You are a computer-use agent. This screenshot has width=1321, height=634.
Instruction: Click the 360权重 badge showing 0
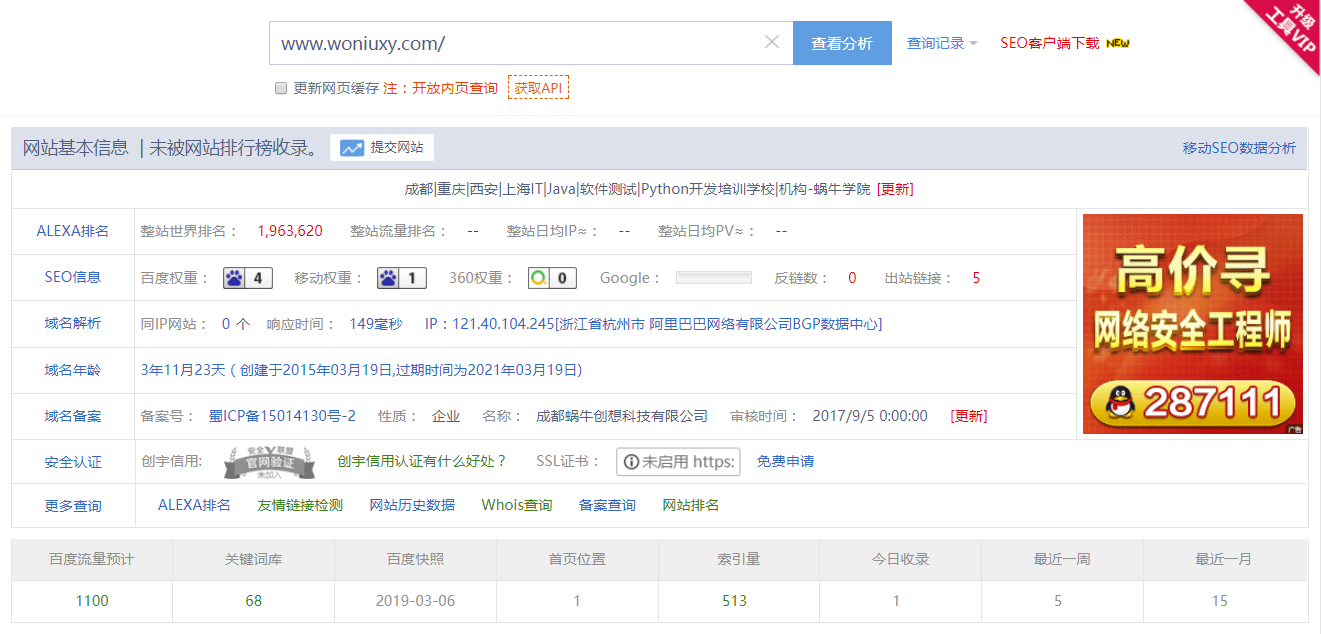pos(552,277)
